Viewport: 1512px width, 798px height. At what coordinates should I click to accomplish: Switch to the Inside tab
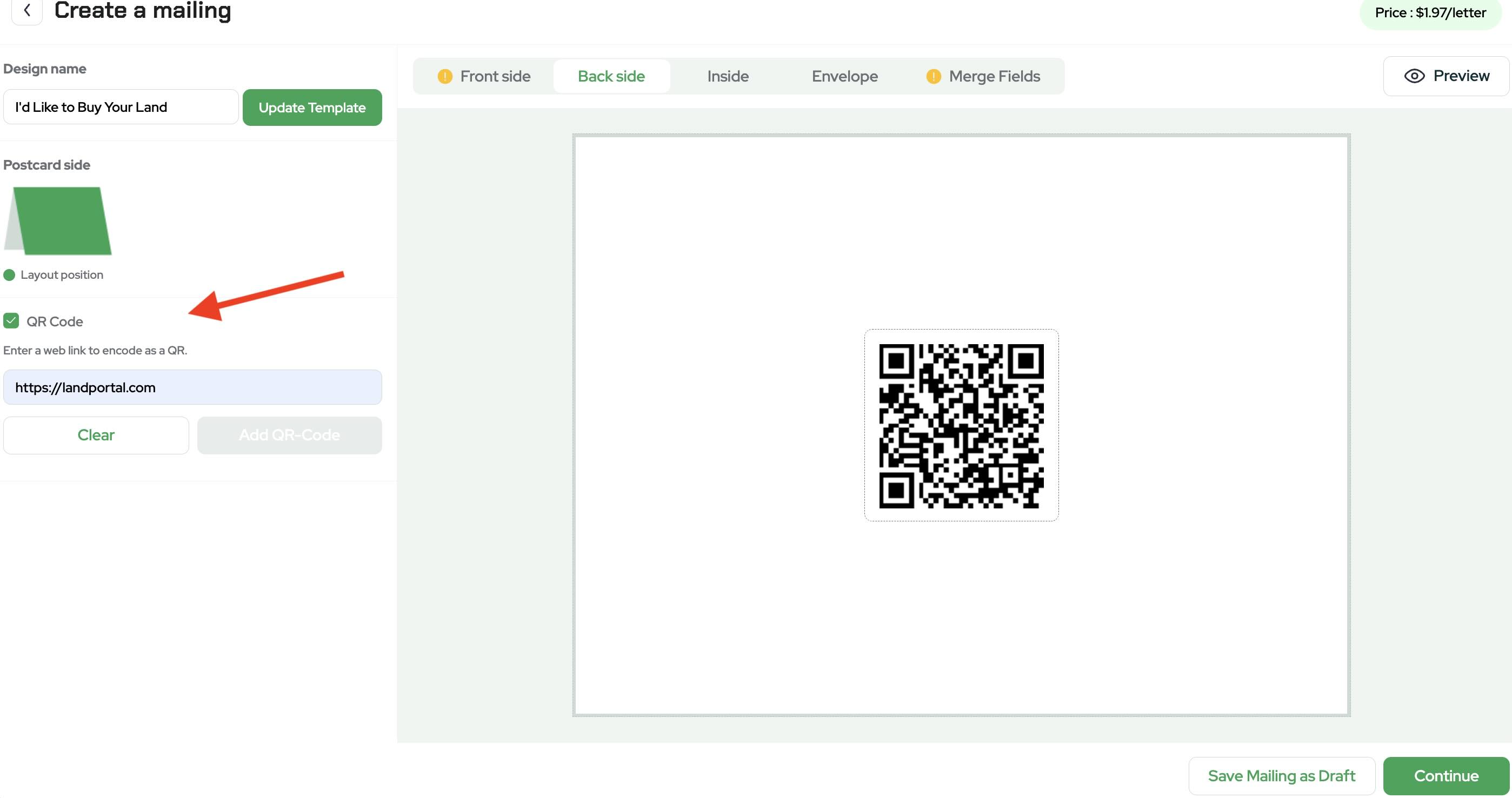727,76
